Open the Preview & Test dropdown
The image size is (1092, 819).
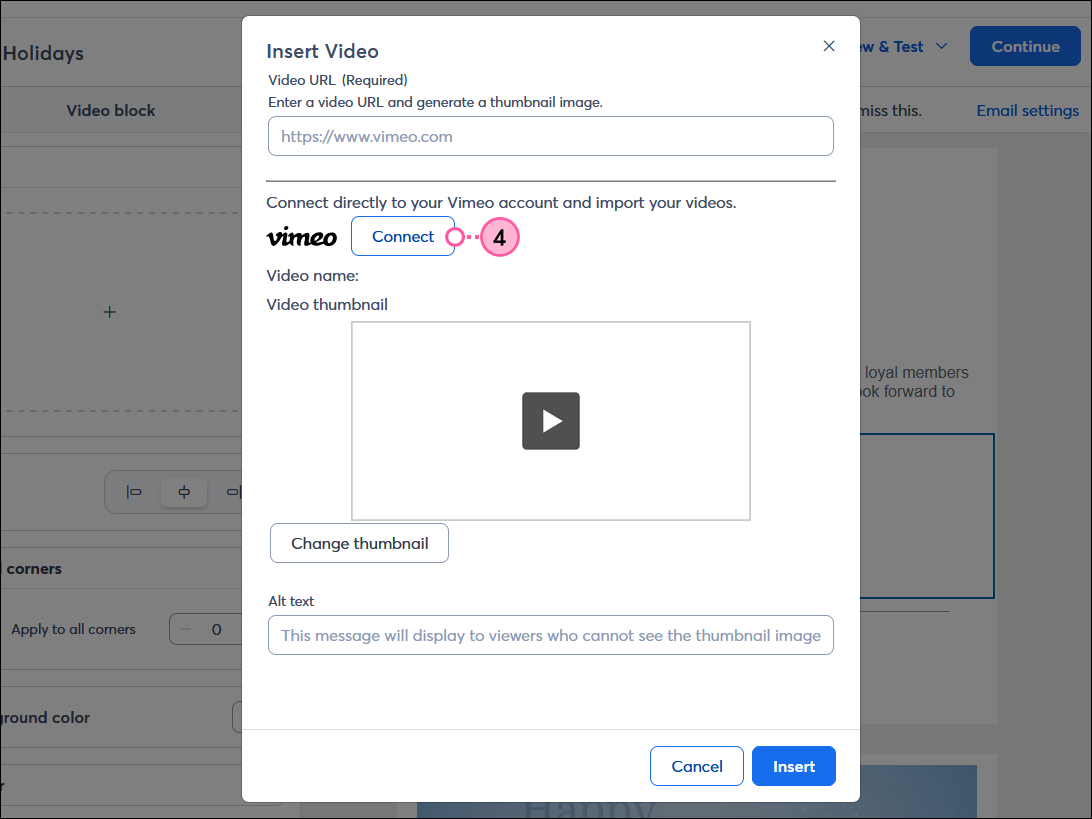tap(898, 46)
